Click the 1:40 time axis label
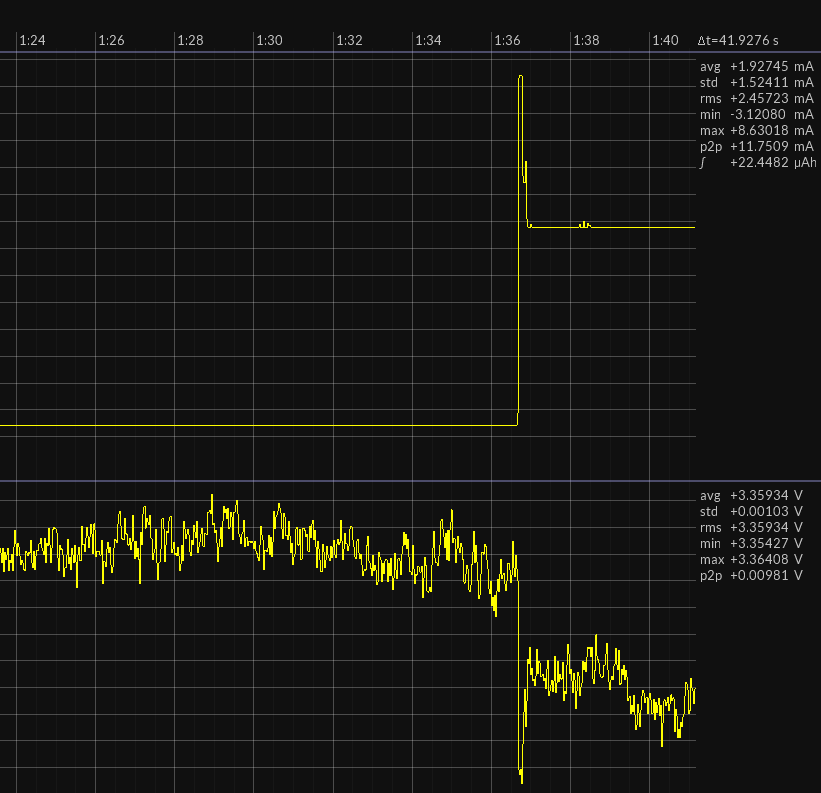Viewport: 821px width, 793px height. [665, 40]
